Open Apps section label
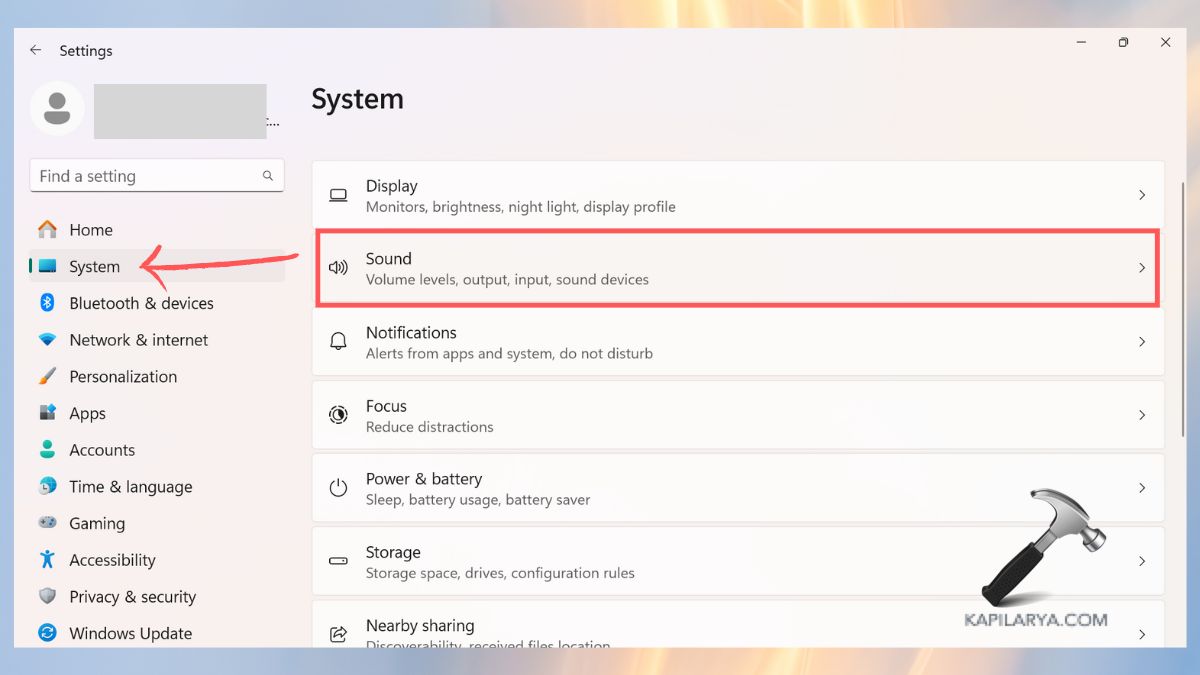The width and height of the screenshot is (1200, 675). pos(87,413)
